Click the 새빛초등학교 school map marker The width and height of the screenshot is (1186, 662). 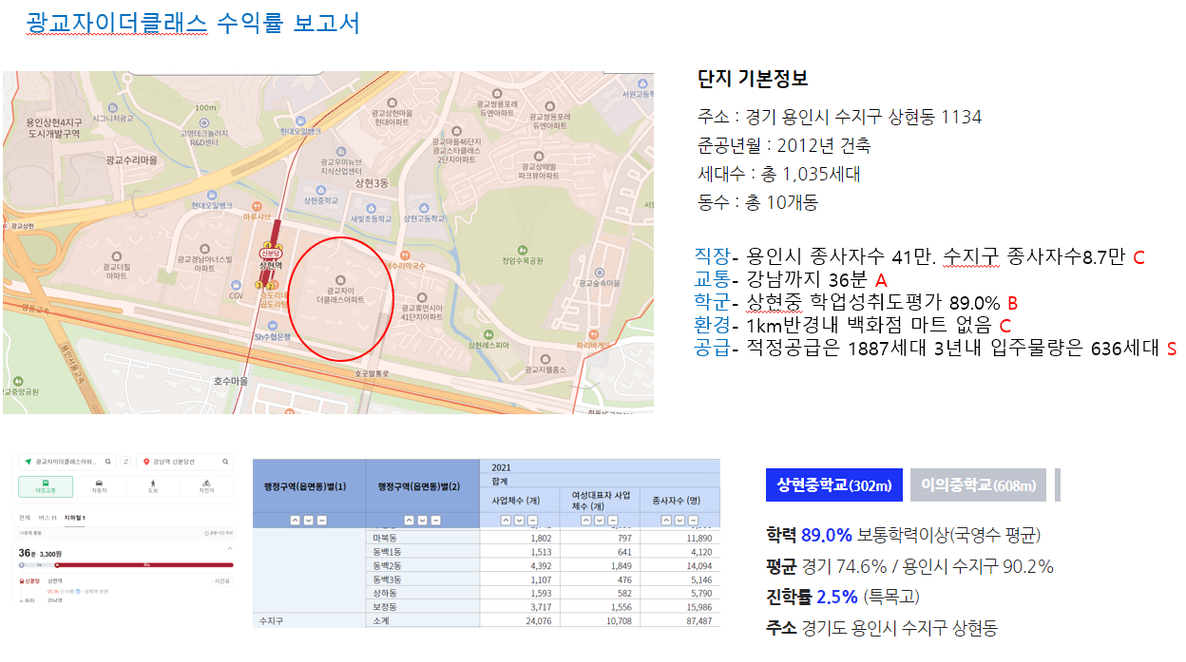[371, 208]
